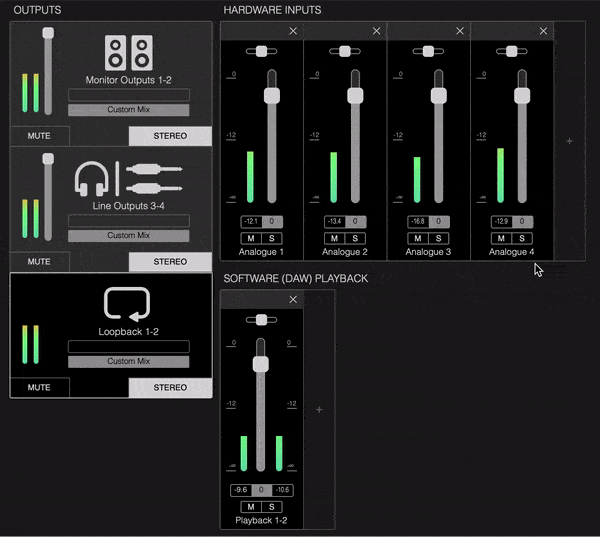Click the Monitor Outputs 1-2 name field
The height and width of the screenshot is (537, 600).
(129, 95)
